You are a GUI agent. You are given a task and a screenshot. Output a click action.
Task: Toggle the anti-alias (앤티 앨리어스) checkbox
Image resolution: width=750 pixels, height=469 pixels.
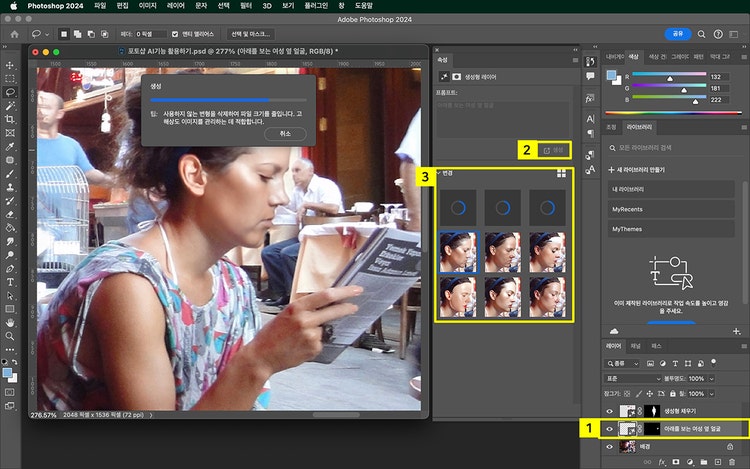pos(174,33)
